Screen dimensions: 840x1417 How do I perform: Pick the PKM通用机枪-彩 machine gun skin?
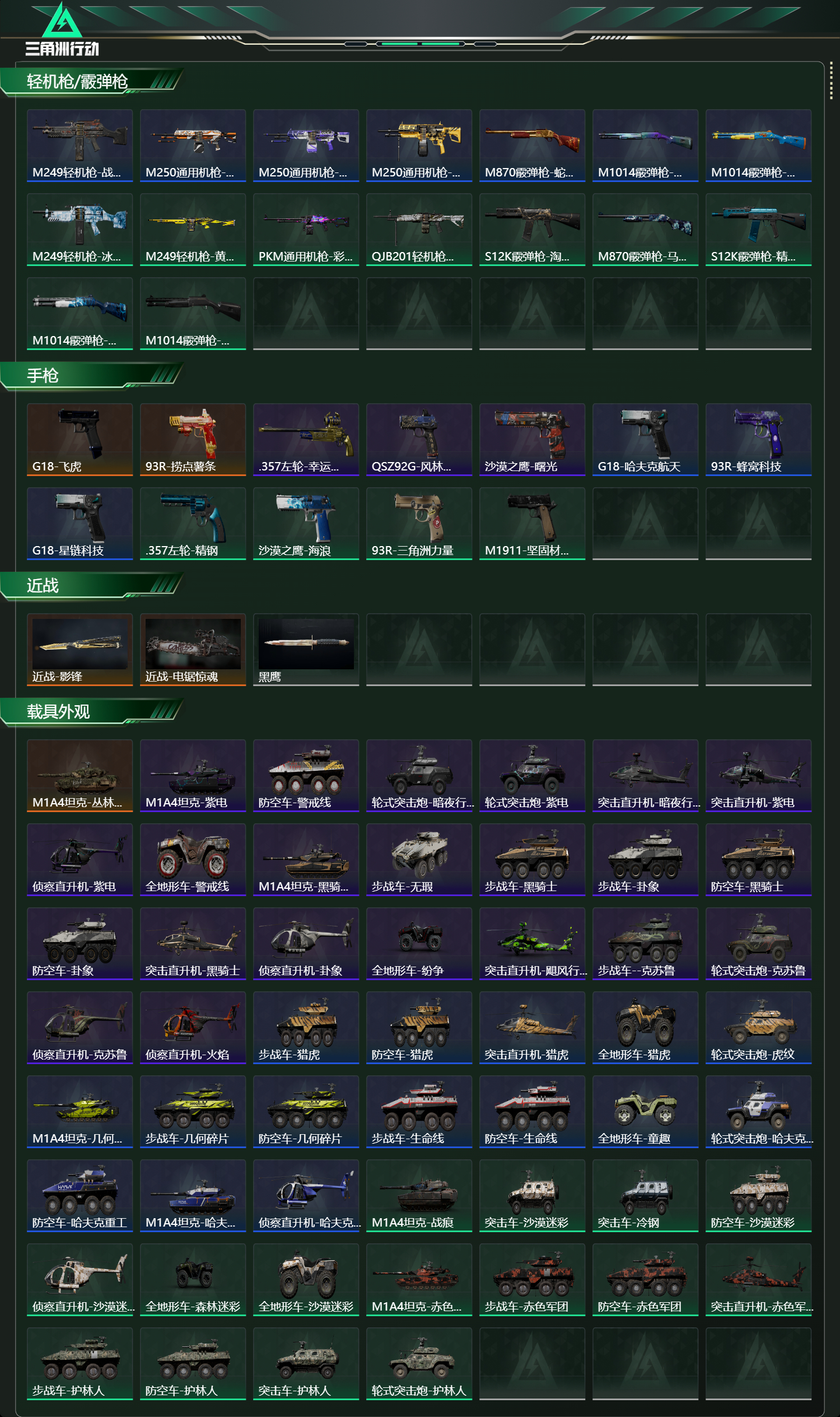(306, 229)
